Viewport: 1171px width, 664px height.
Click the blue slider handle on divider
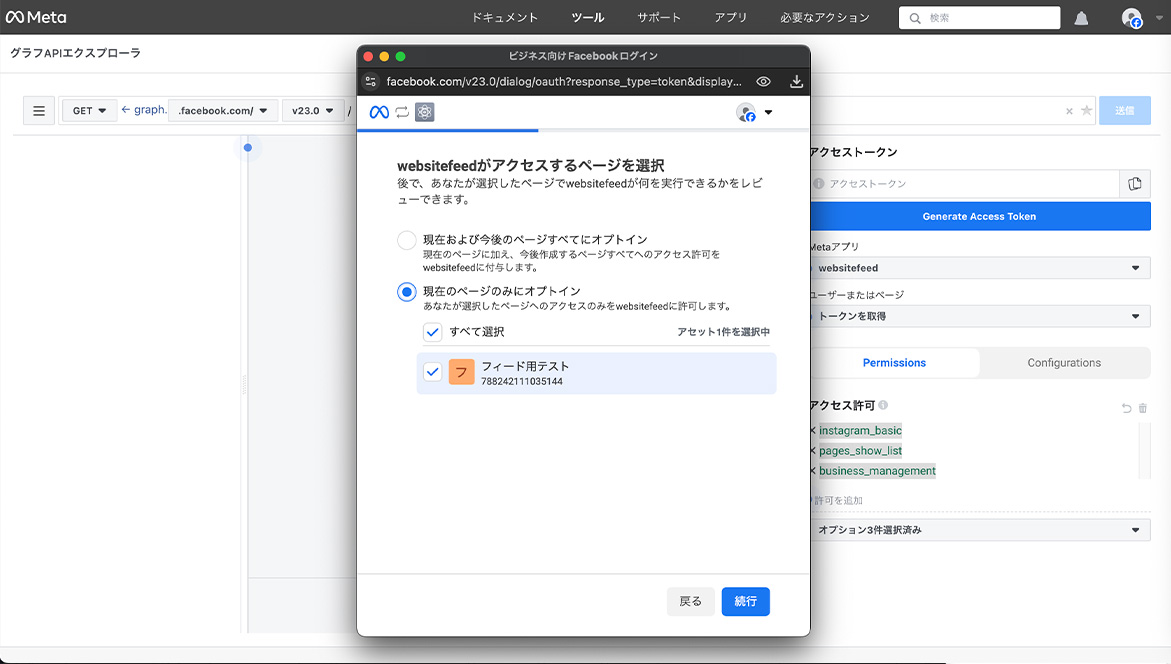[248, 148]
